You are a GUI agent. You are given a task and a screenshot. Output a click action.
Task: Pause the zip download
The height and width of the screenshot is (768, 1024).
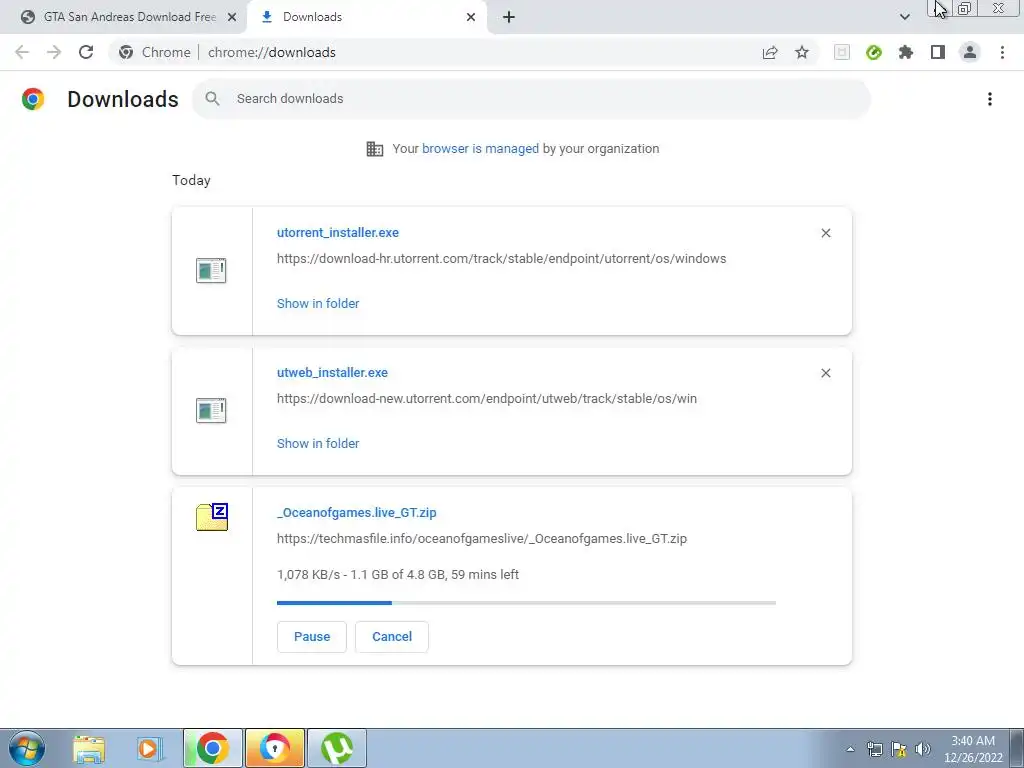312,637
